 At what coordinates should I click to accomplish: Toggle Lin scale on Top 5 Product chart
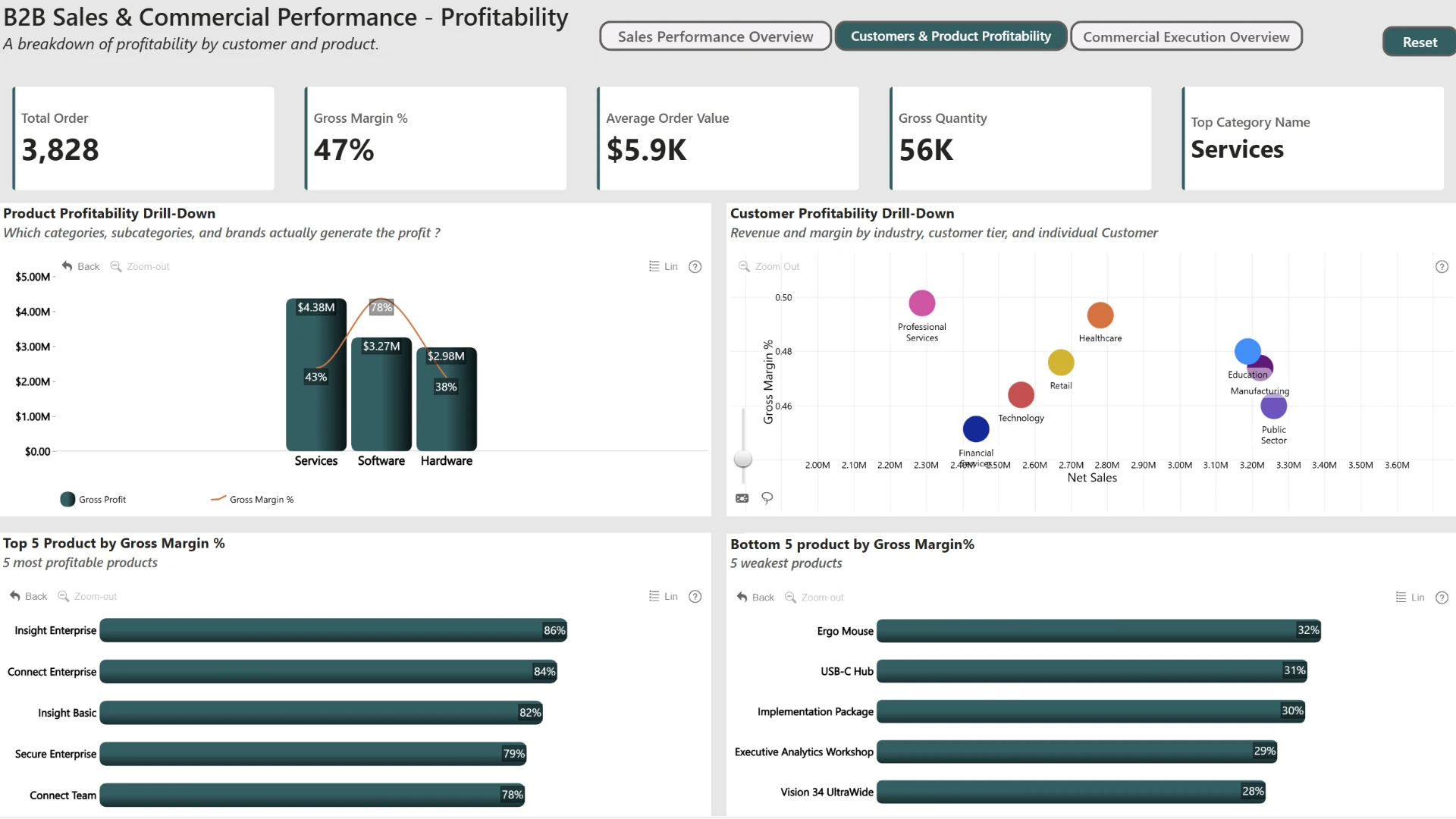point(663,596)
